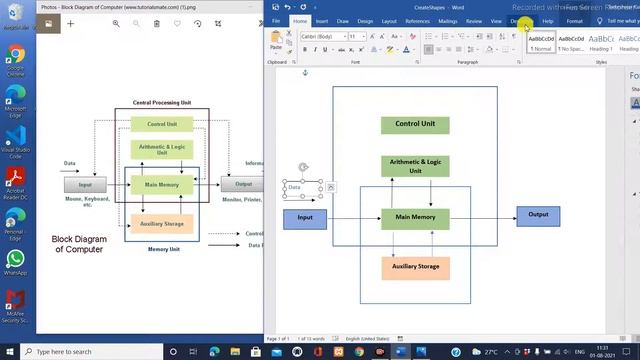Open the Change Case (Aa) dropdown
Viewport: 640px width, 360px height.
[396, 36]
